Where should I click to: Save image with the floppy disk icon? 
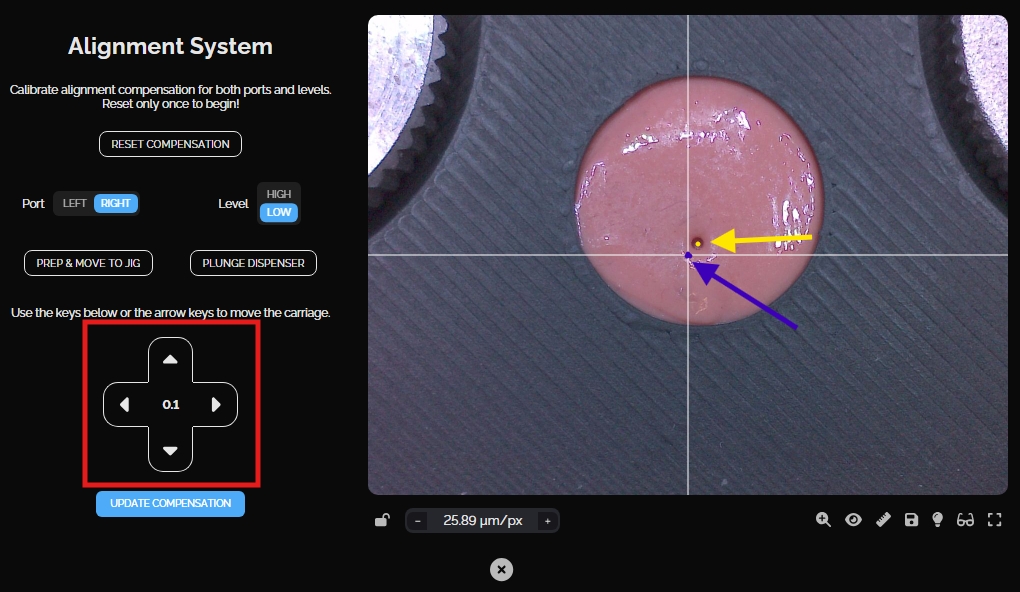(911, 520)
